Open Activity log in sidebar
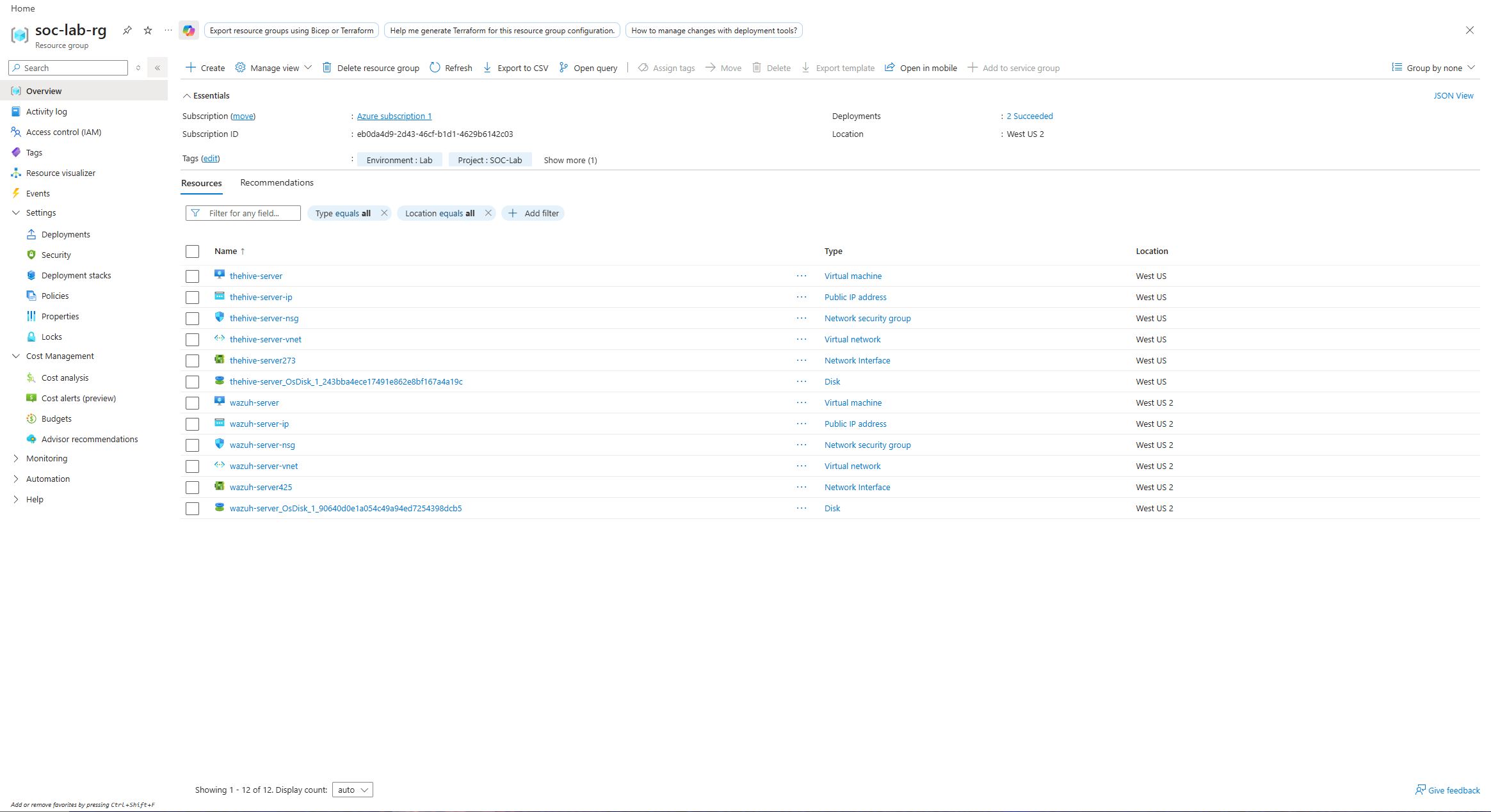Viewport: 1491px width, 812px height. [x=46, y=111]
